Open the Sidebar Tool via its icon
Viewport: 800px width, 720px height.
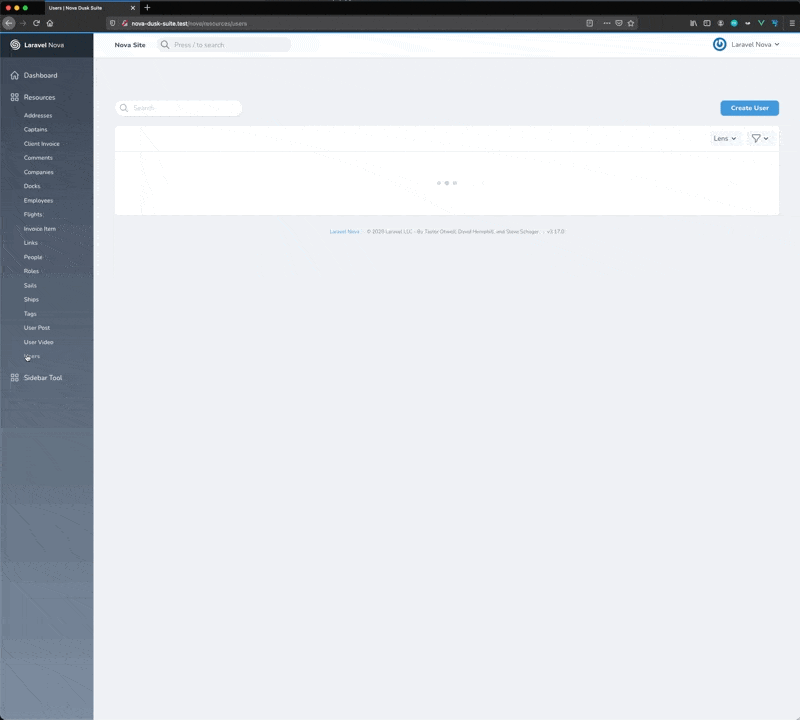[x=15, y=377]
